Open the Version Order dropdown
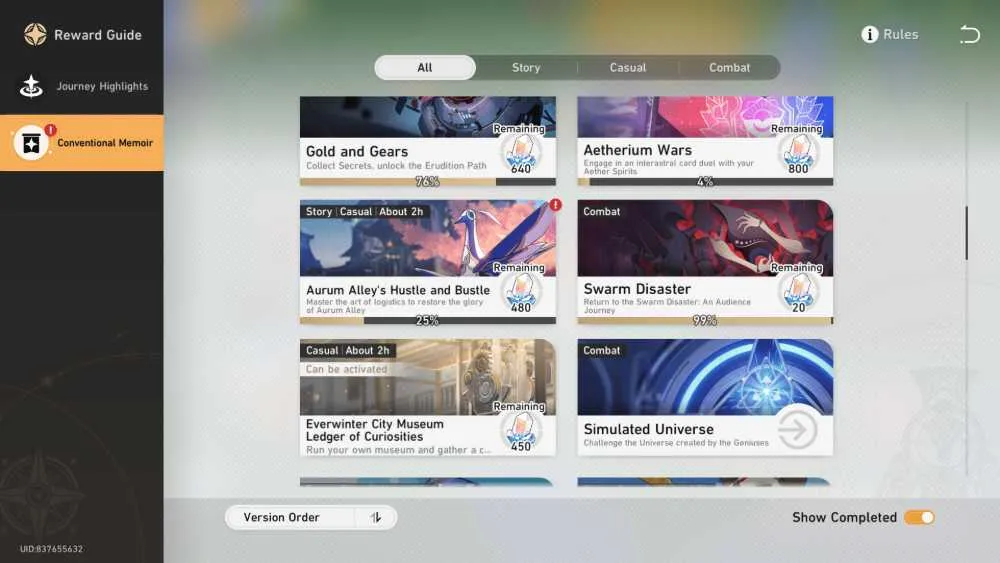 tap(311, 517)
